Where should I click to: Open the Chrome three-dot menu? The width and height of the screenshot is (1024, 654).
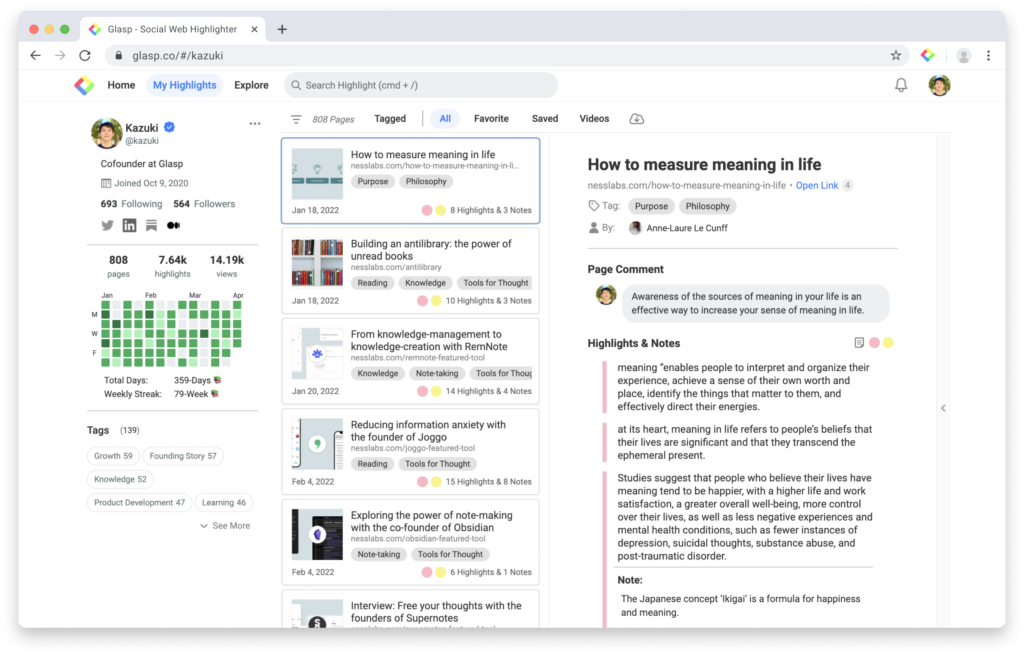click(x=988, y=56)
